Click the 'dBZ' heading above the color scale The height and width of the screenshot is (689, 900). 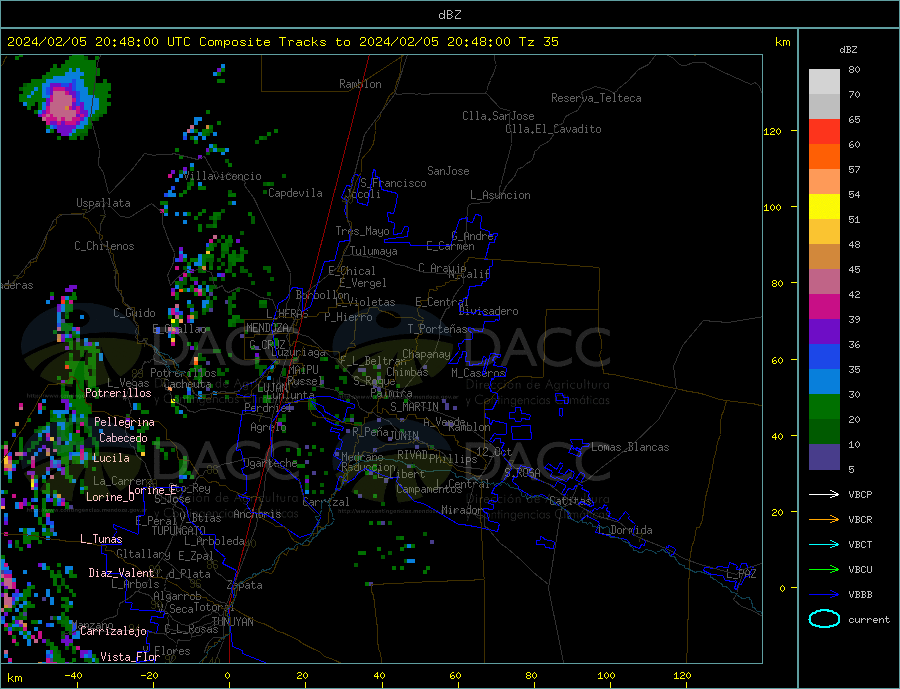pos(848,50)
